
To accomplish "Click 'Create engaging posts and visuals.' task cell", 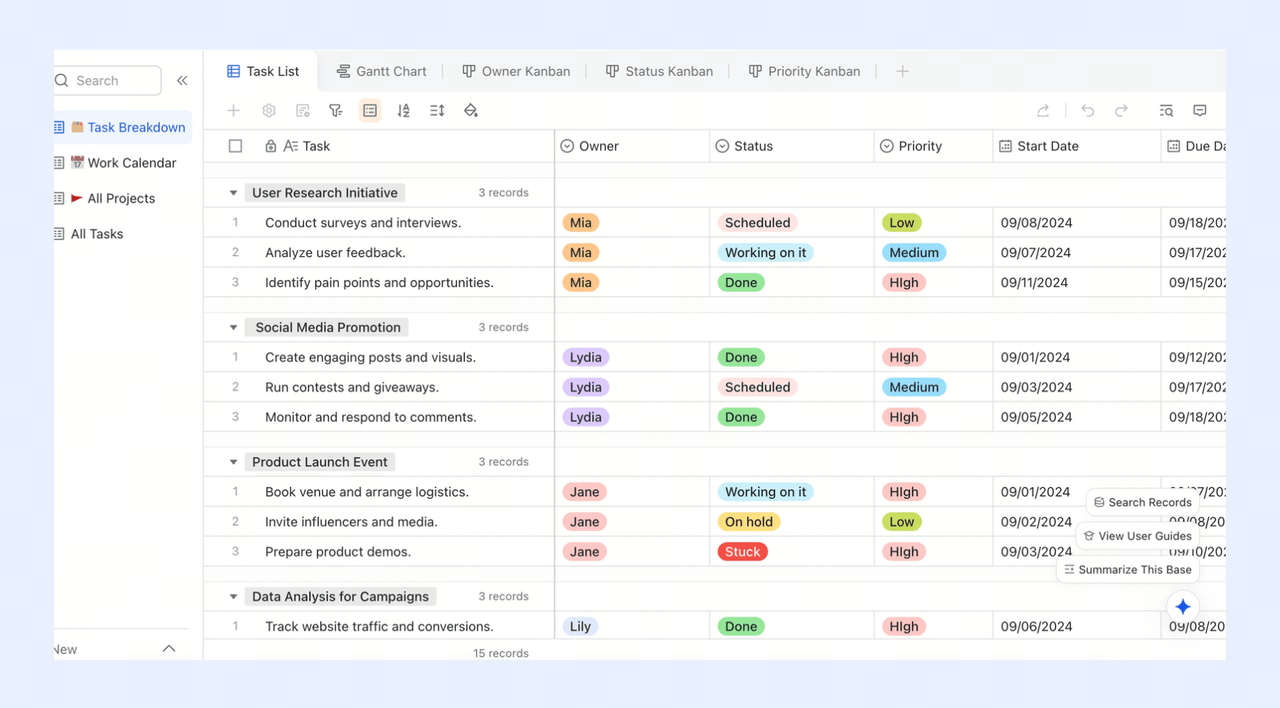I will 370,357.
